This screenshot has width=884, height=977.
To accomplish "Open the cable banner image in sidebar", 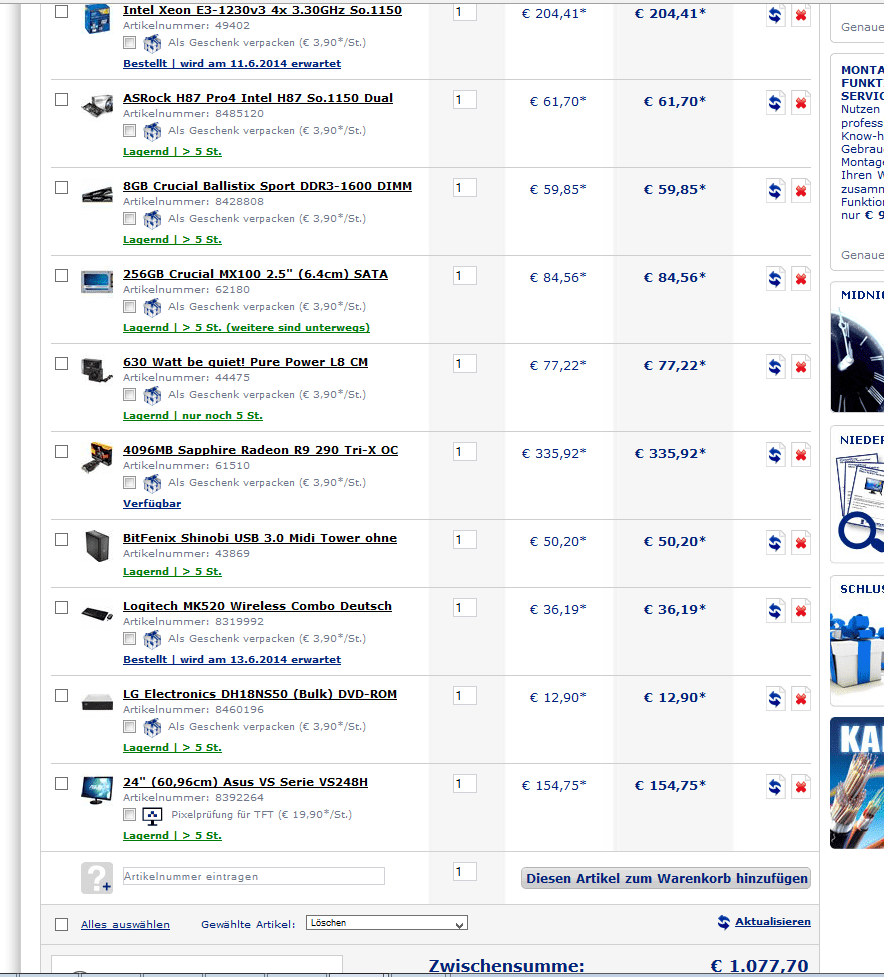I will [857, 783].
